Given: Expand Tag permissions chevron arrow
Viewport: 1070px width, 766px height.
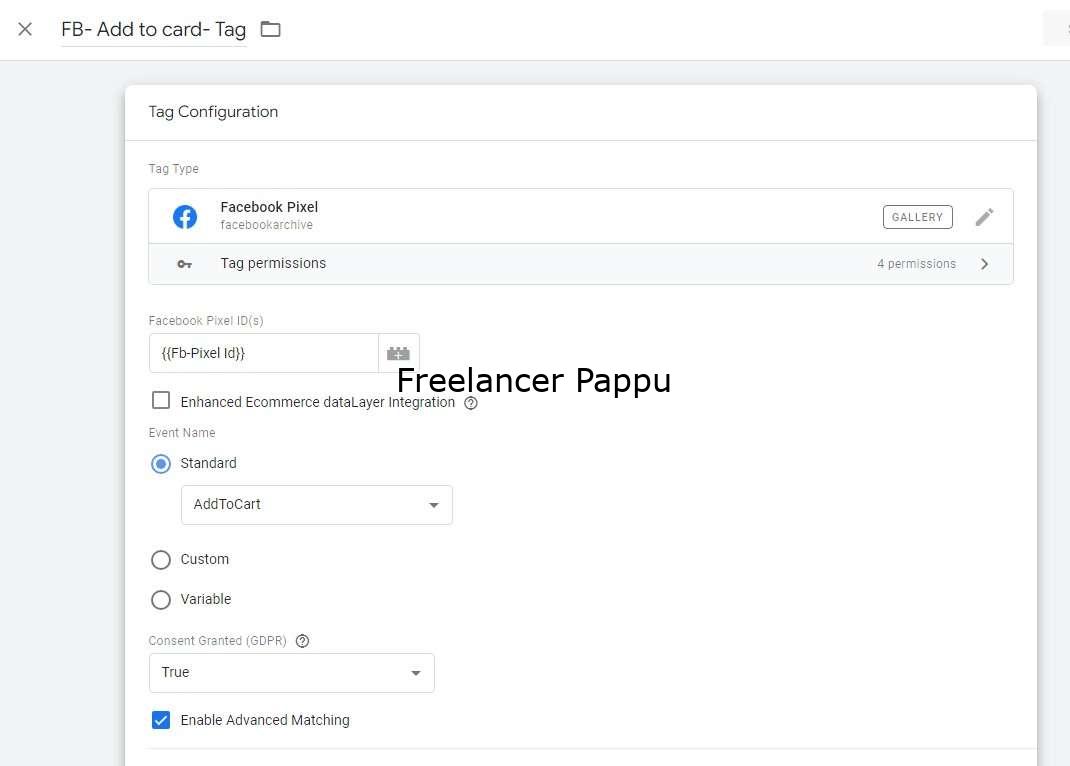Looking at the screenshot, I should coord(985,264).
